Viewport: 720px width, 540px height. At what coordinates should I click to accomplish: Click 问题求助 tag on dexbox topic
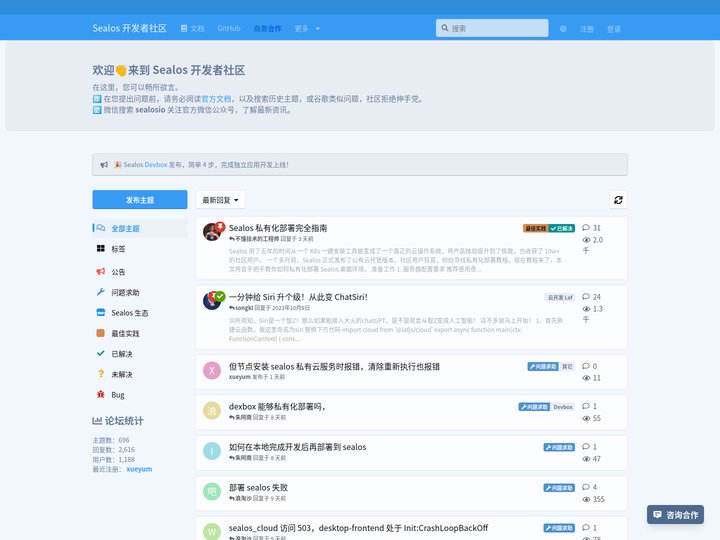[534, 407]
